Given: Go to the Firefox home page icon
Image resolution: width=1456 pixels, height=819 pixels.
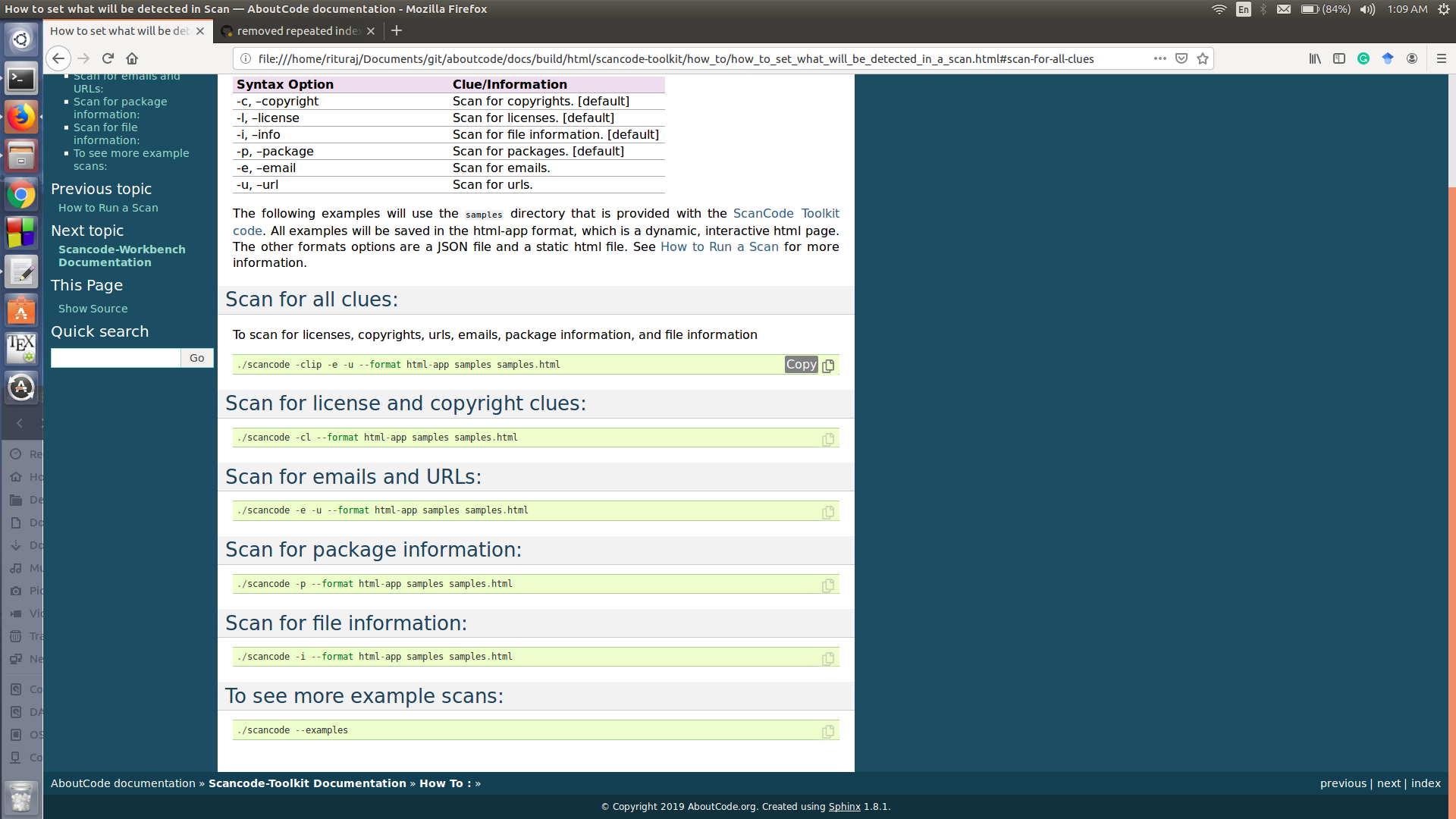Looking at the screenshot, I should click(x=132, y=58).
